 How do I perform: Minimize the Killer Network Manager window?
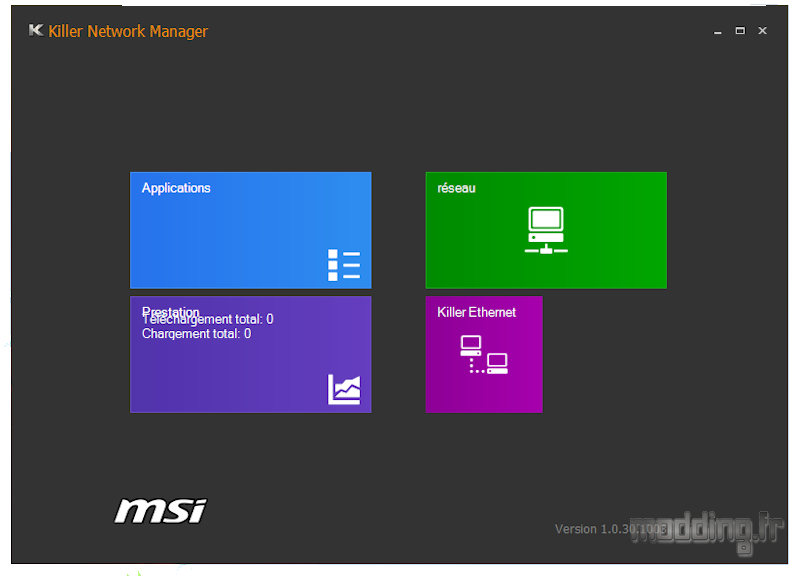click(x=717, y=31)
